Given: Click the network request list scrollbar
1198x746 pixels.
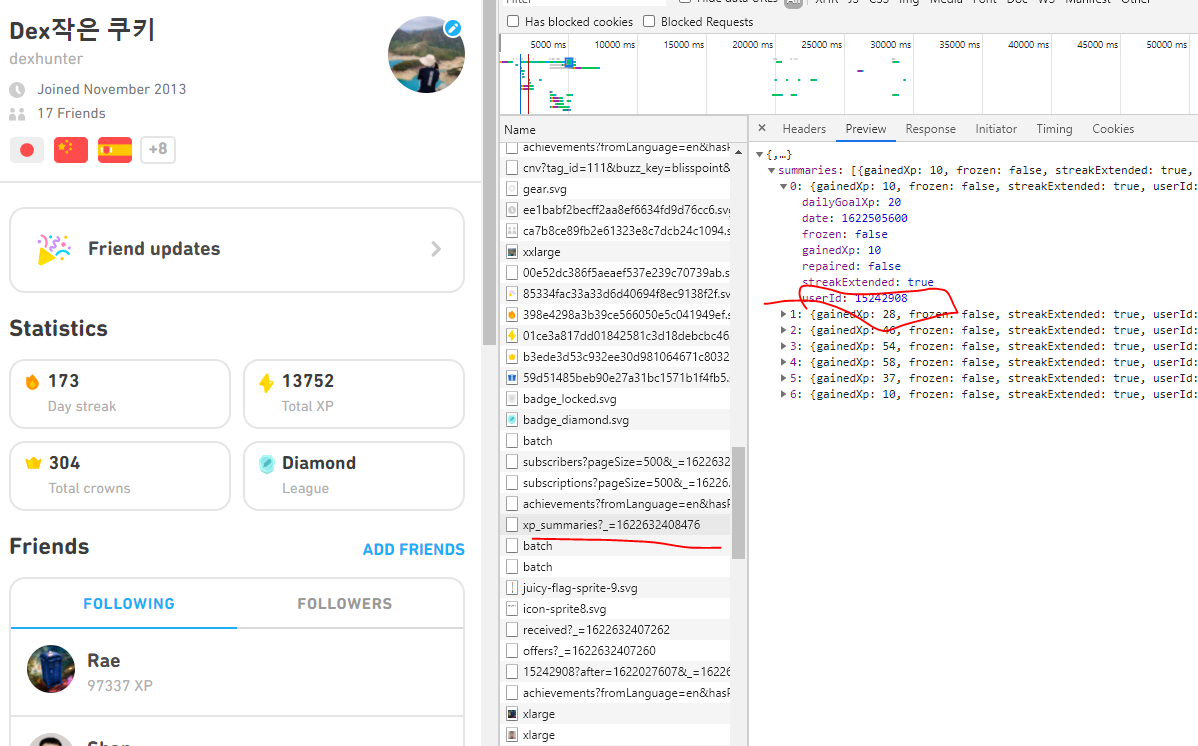Looking at the screenshot, I should (x=739, y=500).
